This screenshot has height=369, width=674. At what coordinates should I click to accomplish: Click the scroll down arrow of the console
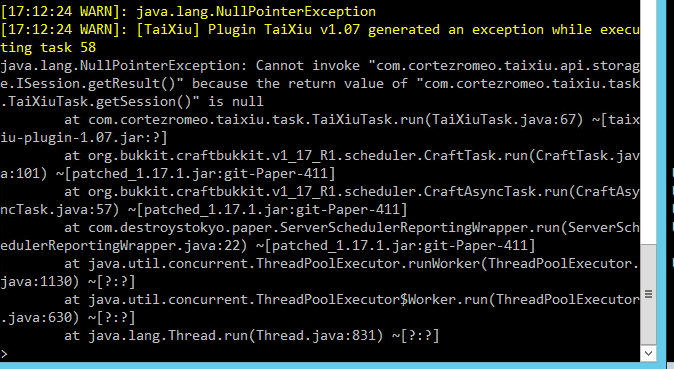[648, 353]
